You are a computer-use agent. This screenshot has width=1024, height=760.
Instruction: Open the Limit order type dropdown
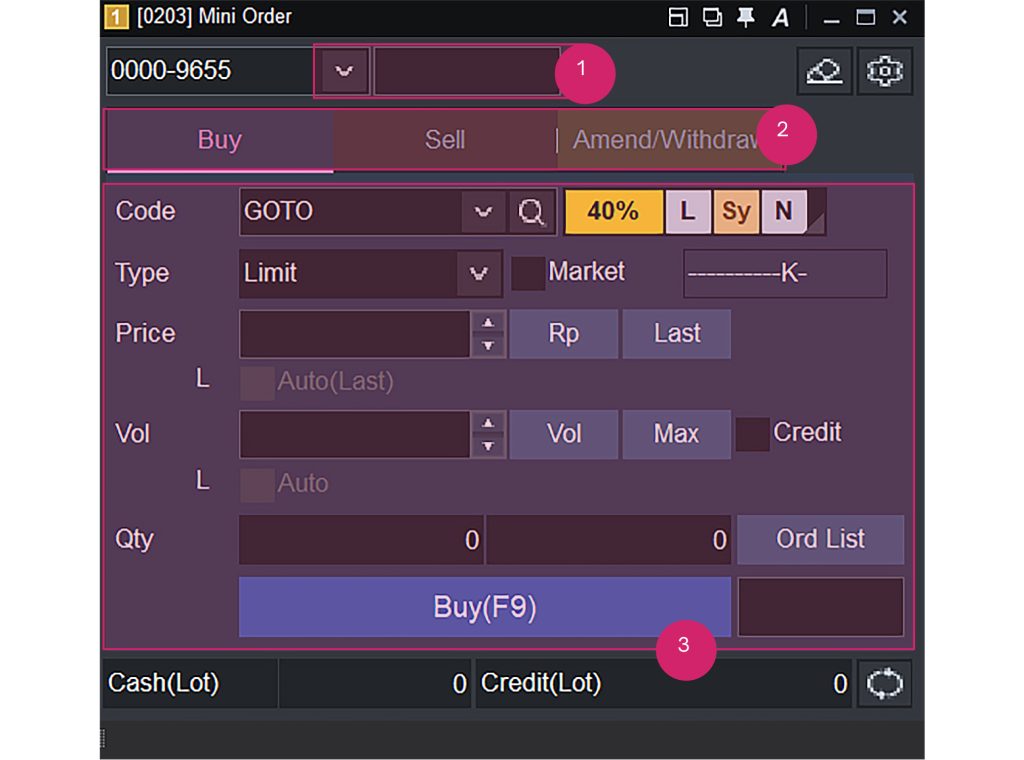[479, 274]
